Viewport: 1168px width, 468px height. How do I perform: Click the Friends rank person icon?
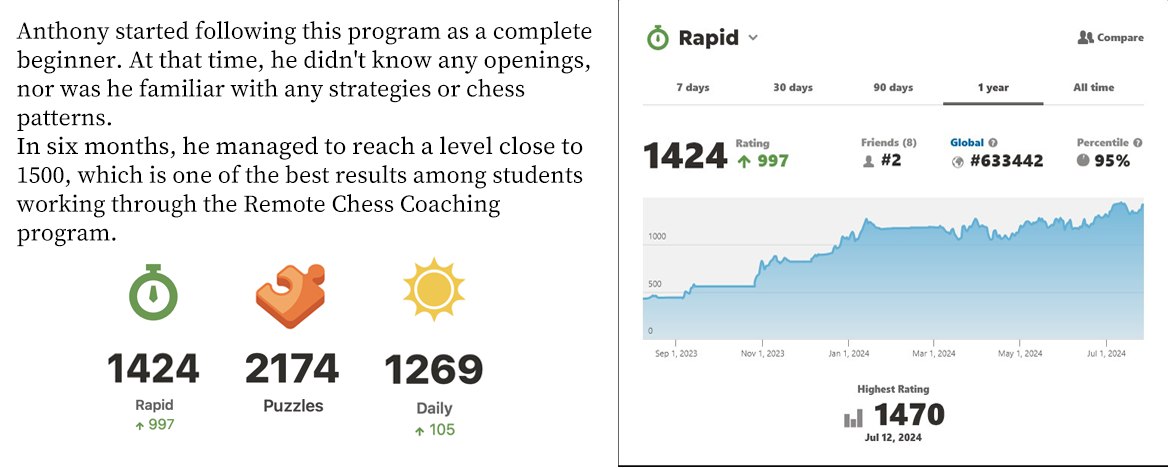click(867, 161)
